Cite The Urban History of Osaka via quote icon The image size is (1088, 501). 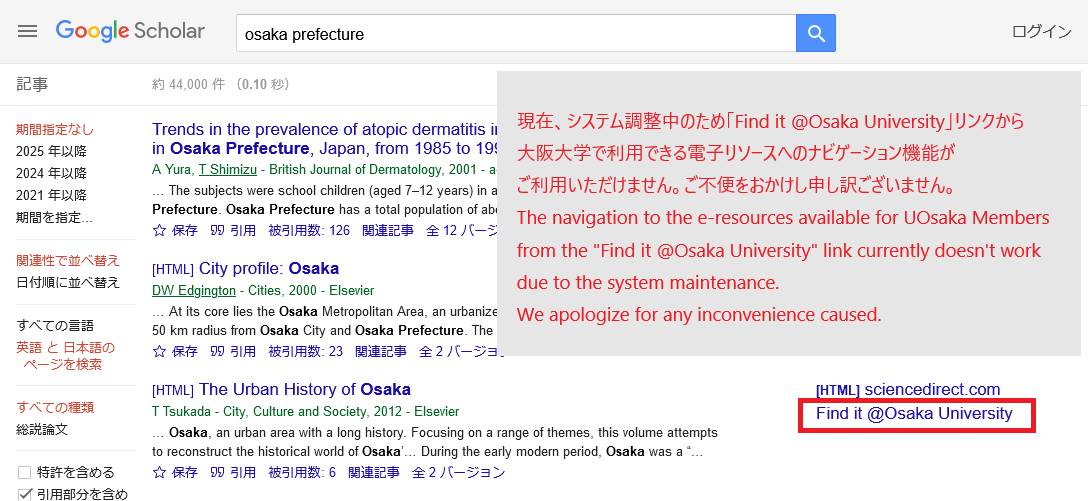(216, 473)
